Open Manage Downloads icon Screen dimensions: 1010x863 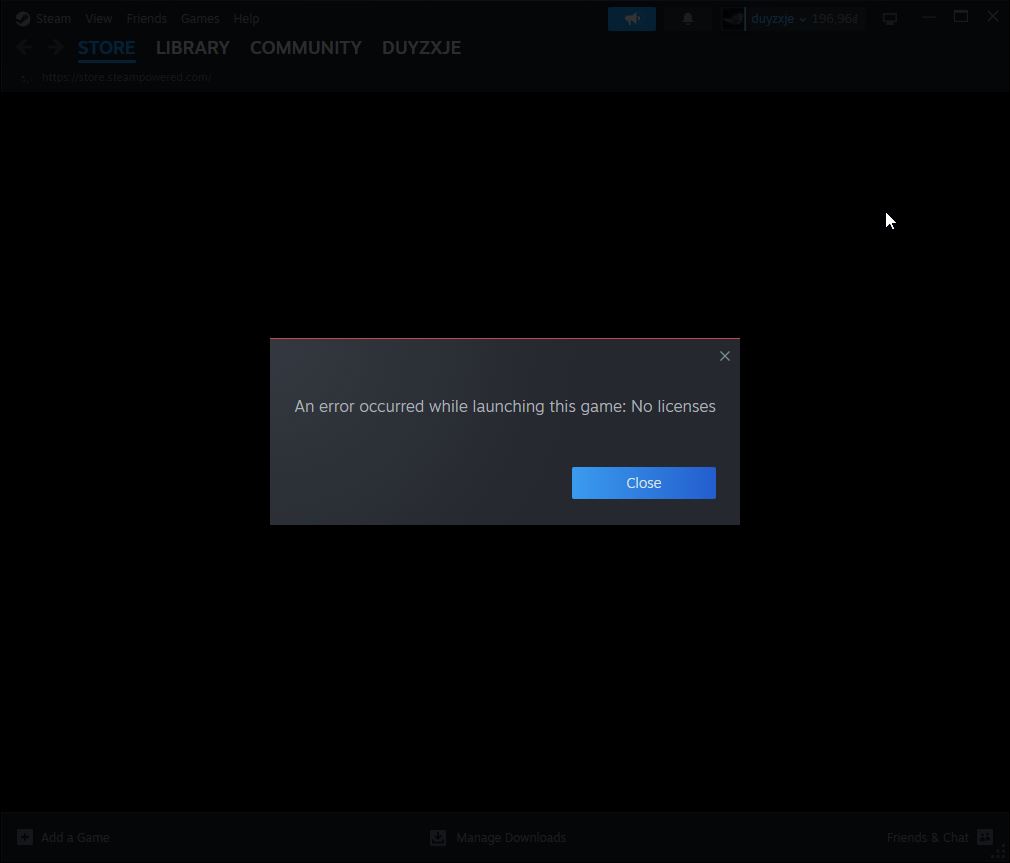click(x=438, y=837)
